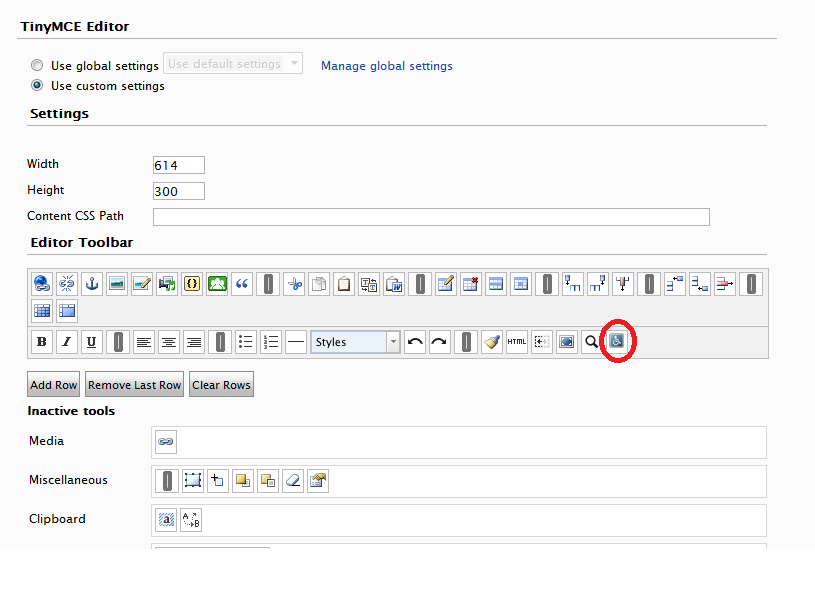Viewport: 815px width, 601px height.
Task: Click the Bold formatting icon
Action: click(x=42, y=342)
